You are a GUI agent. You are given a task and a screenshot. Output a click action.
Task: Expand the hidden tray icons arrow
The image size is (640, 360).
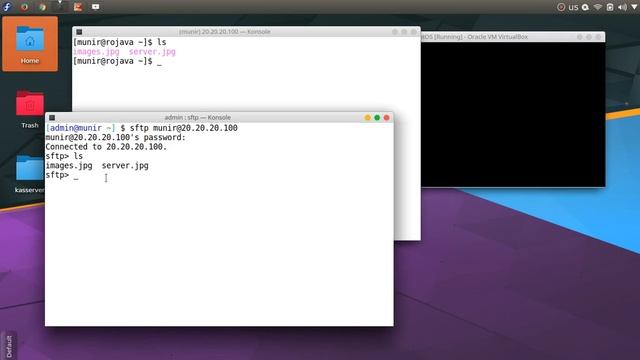pyautogui.click(x=635, y=7)
